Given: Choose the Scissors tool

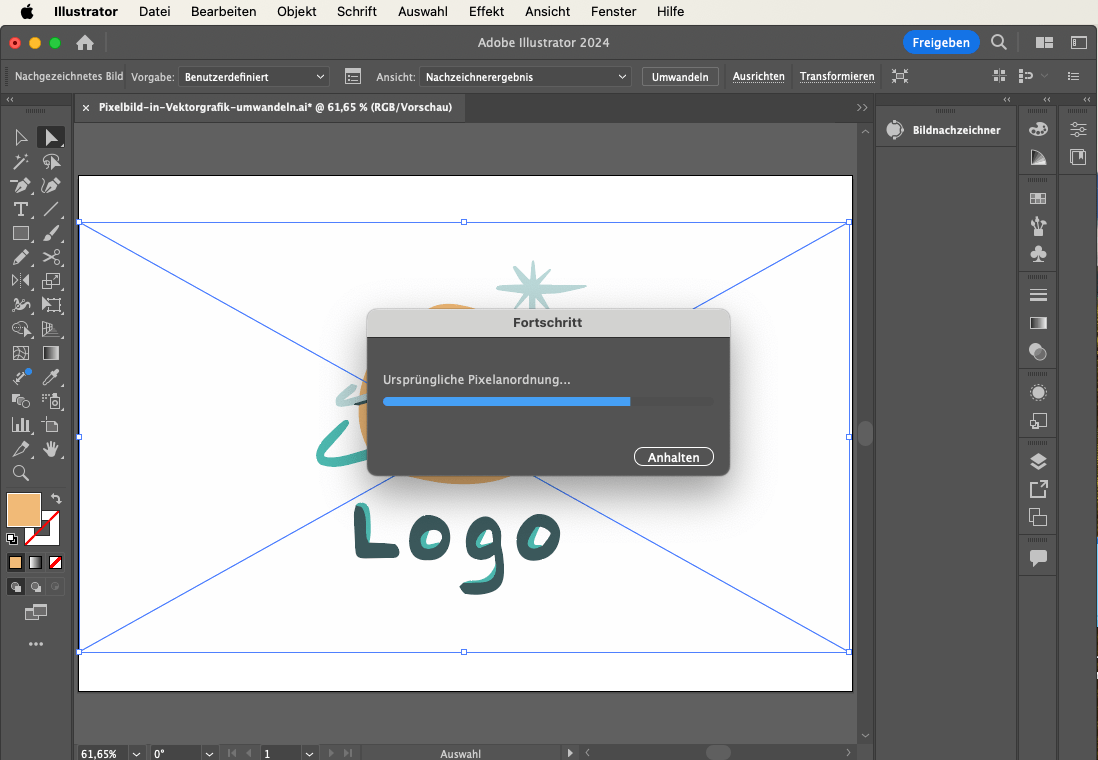Looking at the screenshot, I should (x=52, y=257).
